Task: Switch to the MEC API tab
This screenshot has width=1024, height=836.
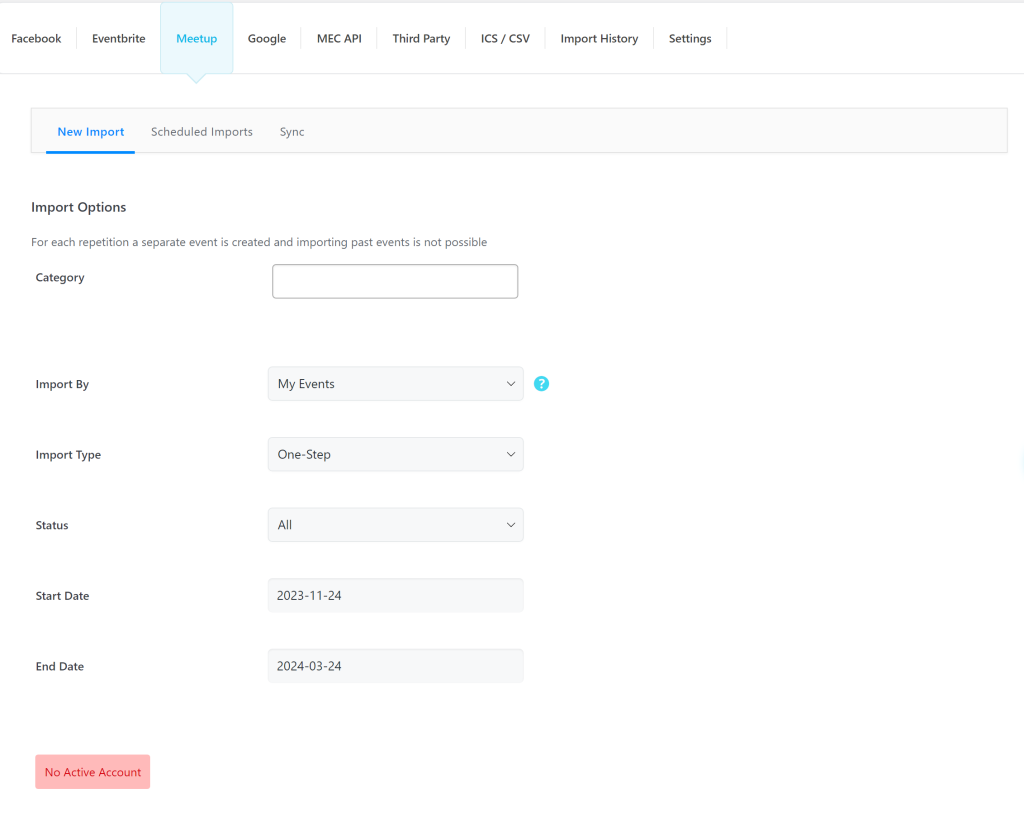Action: (x=338, y=38)
